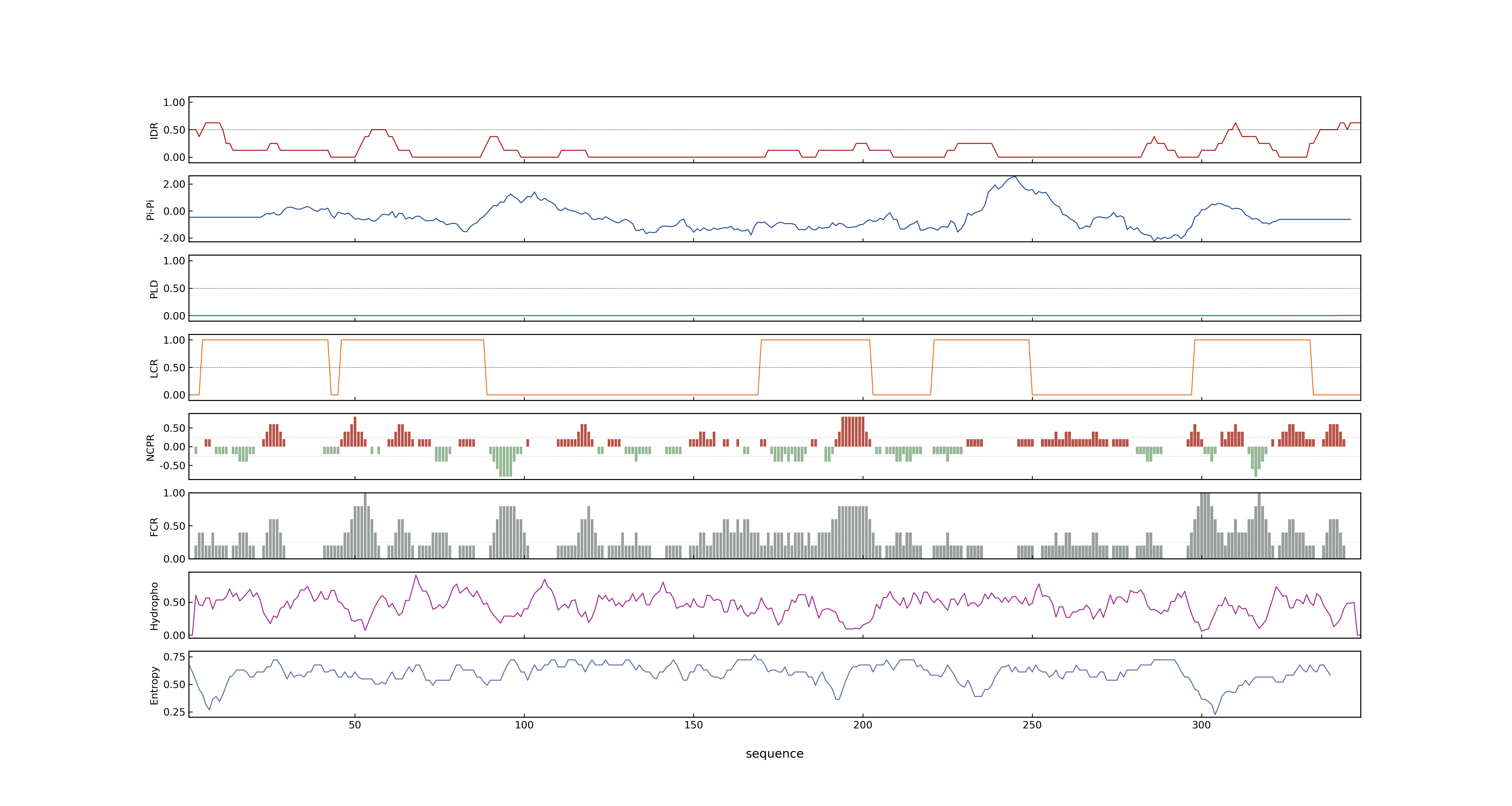
Task: Click the NCPR y-axis label
Action: point(150,448)
